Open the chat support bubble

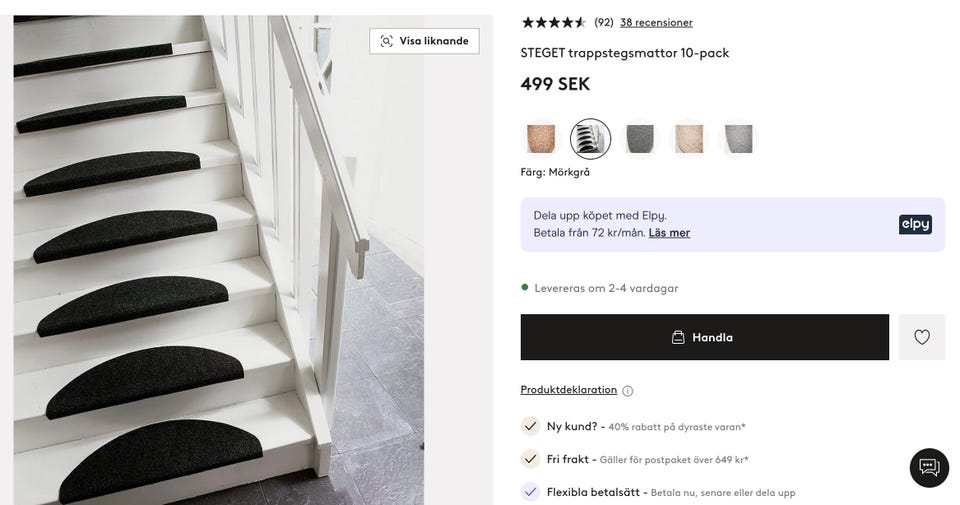coord(929,468)
